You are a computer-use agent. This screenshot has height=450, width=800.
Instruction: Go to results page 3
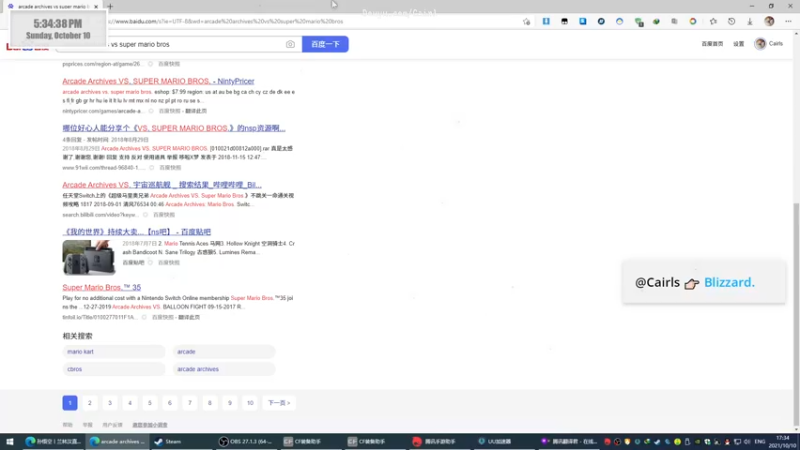(x=110, y=403)
